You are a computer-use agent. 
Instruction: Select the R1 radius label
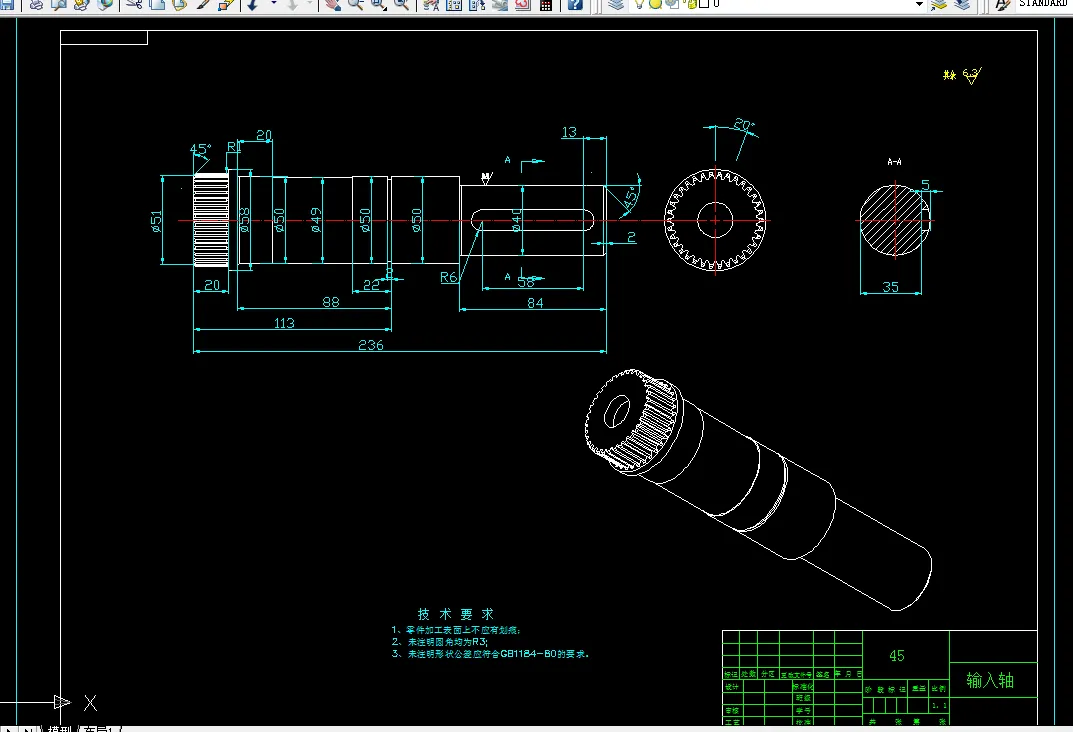tap(234, 146)
